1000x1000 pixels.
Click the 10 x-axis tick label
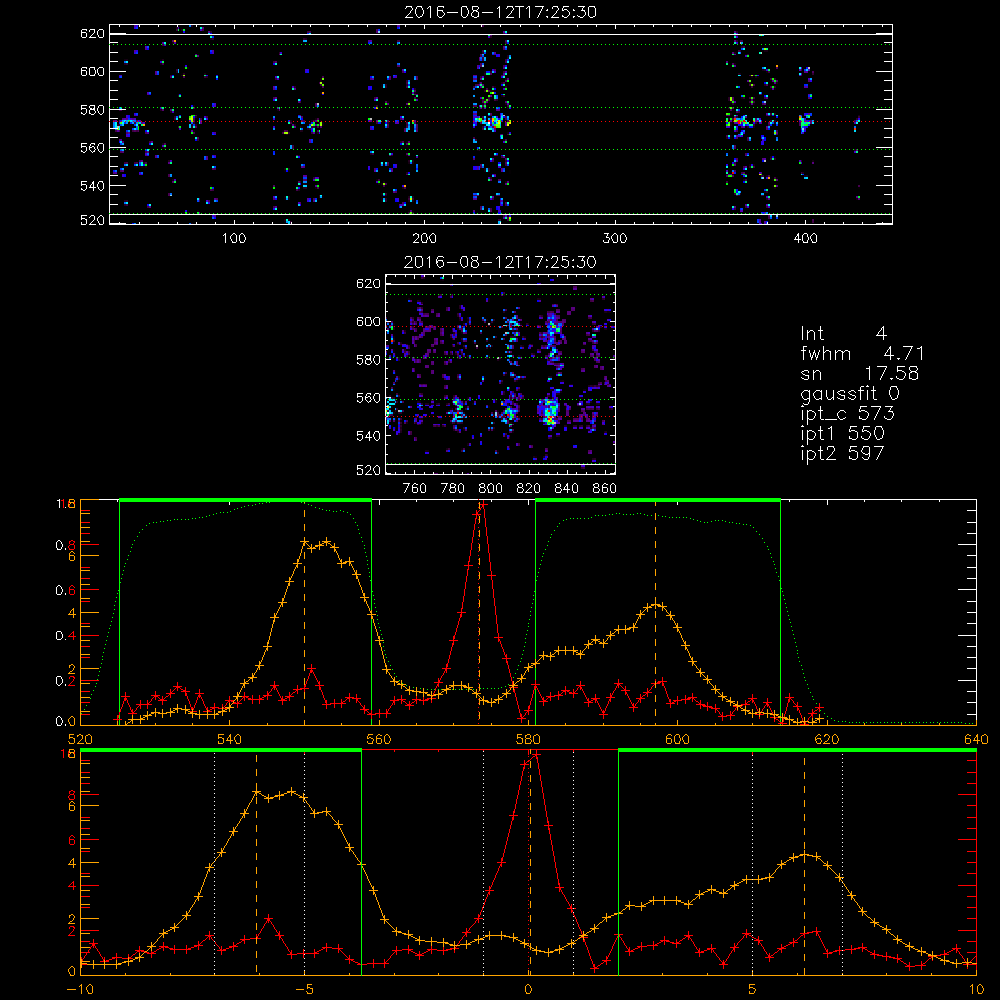[x=976, y=990]
